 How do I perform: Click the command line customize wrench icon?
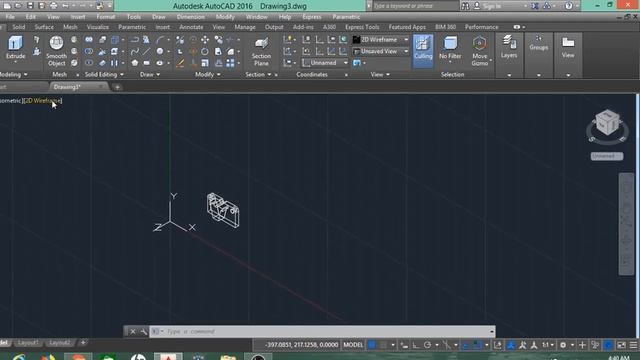pos(143,331)
